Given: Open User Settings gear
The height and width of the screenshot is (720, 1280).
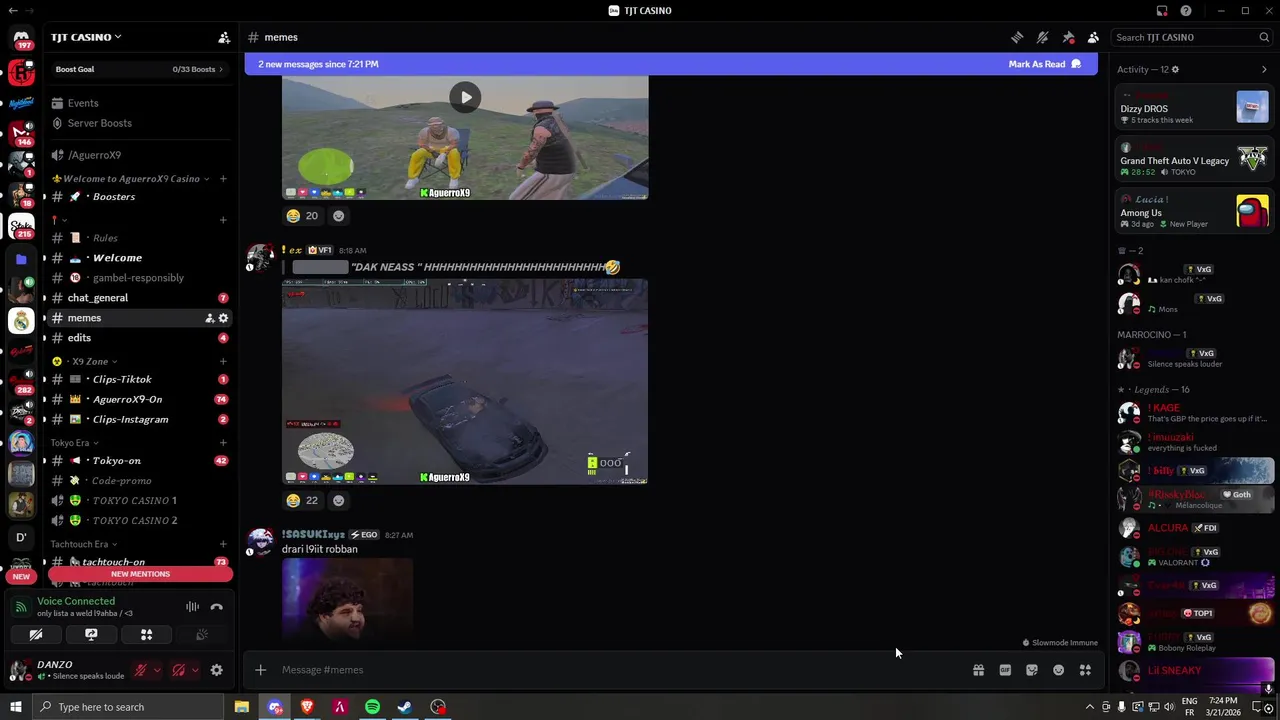Looking at the screenshot, I should [216, 670].
